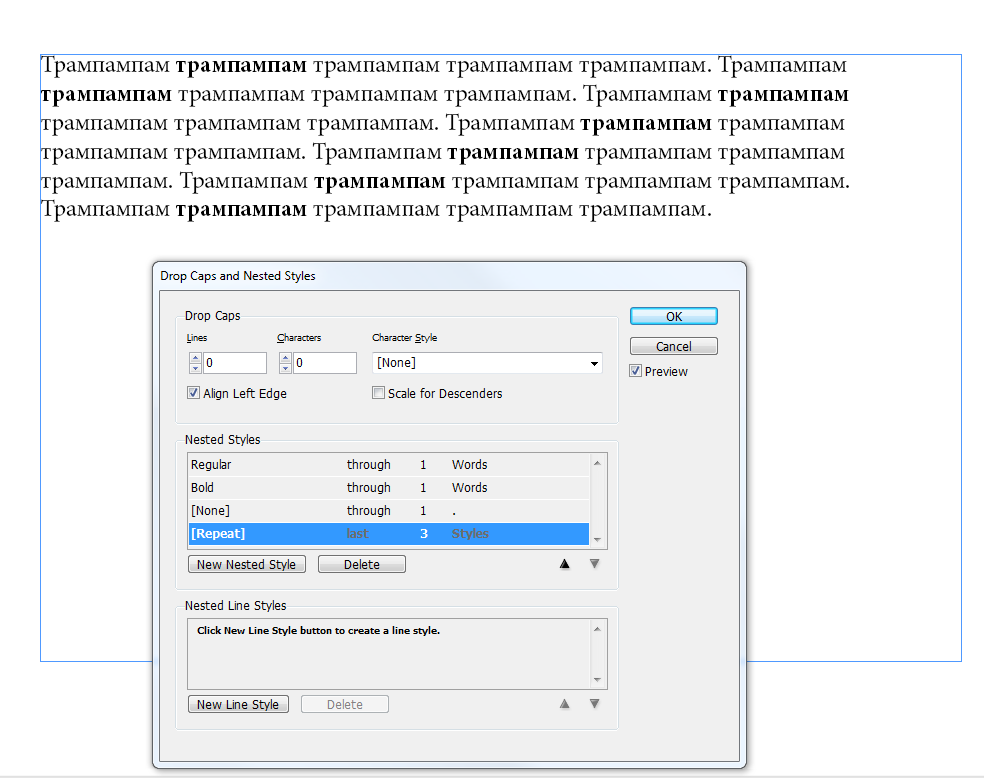Create a line style with New Line Style

pyautogui.click(x=238, y=705)
